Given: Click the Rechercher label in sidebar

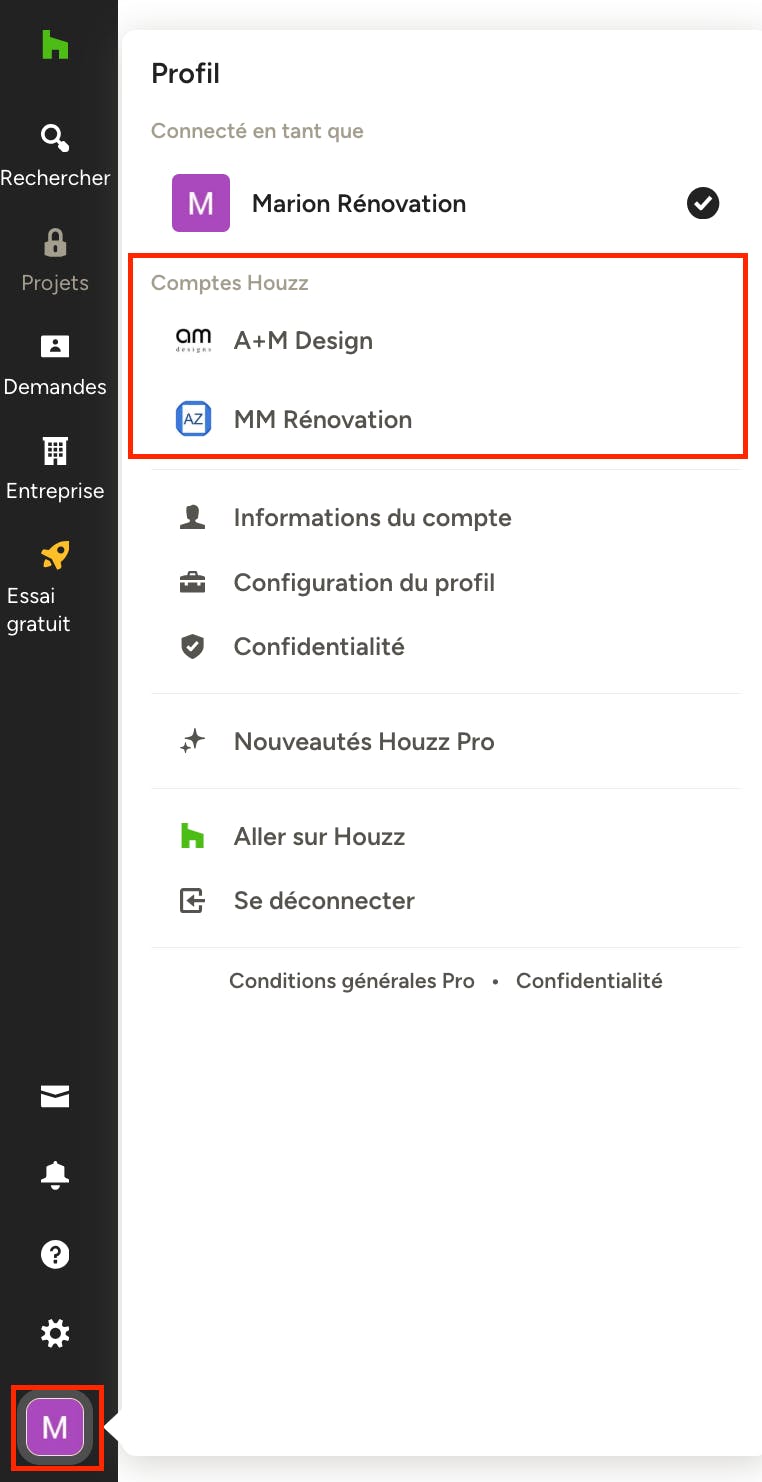Looking at the screenshot, I should [x=55, y=178].
